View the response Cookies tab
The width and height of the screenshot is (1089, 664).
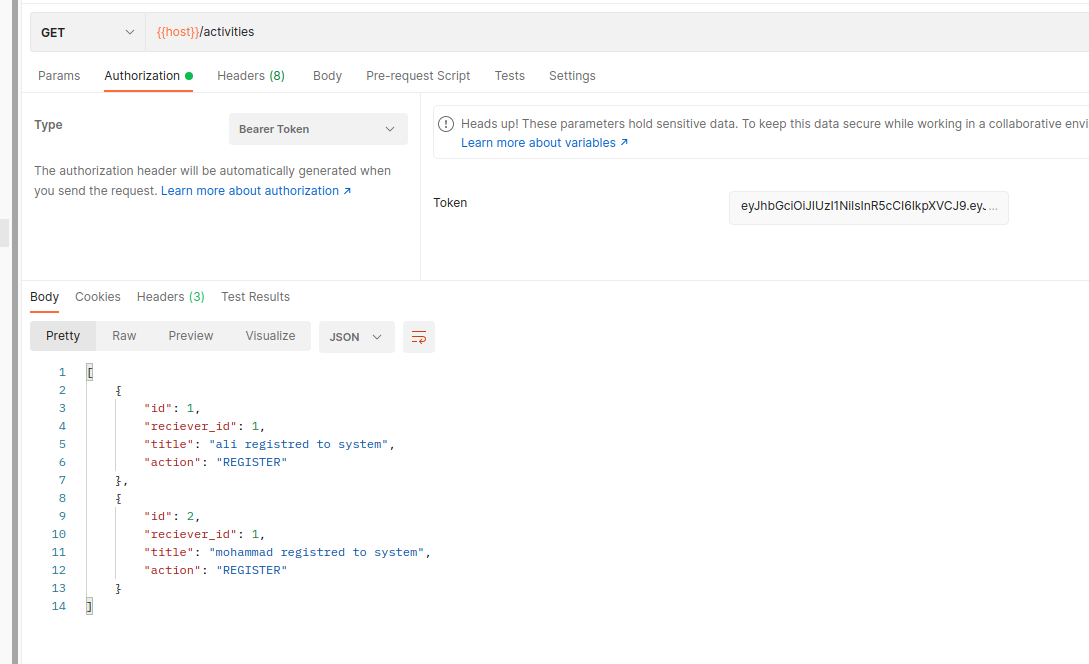pyautogui.click(x=97, y=296)
